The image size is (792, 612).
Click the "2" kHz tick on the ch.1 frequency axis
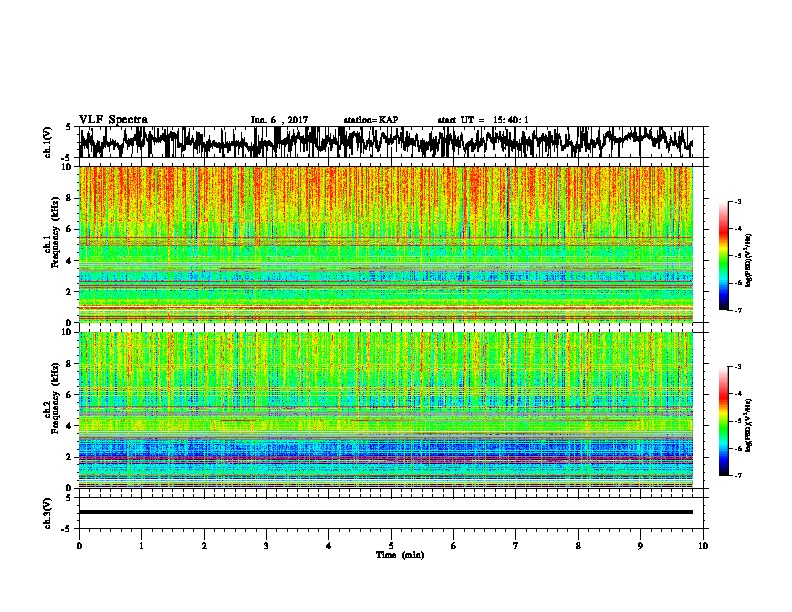(x=71, y=292)
